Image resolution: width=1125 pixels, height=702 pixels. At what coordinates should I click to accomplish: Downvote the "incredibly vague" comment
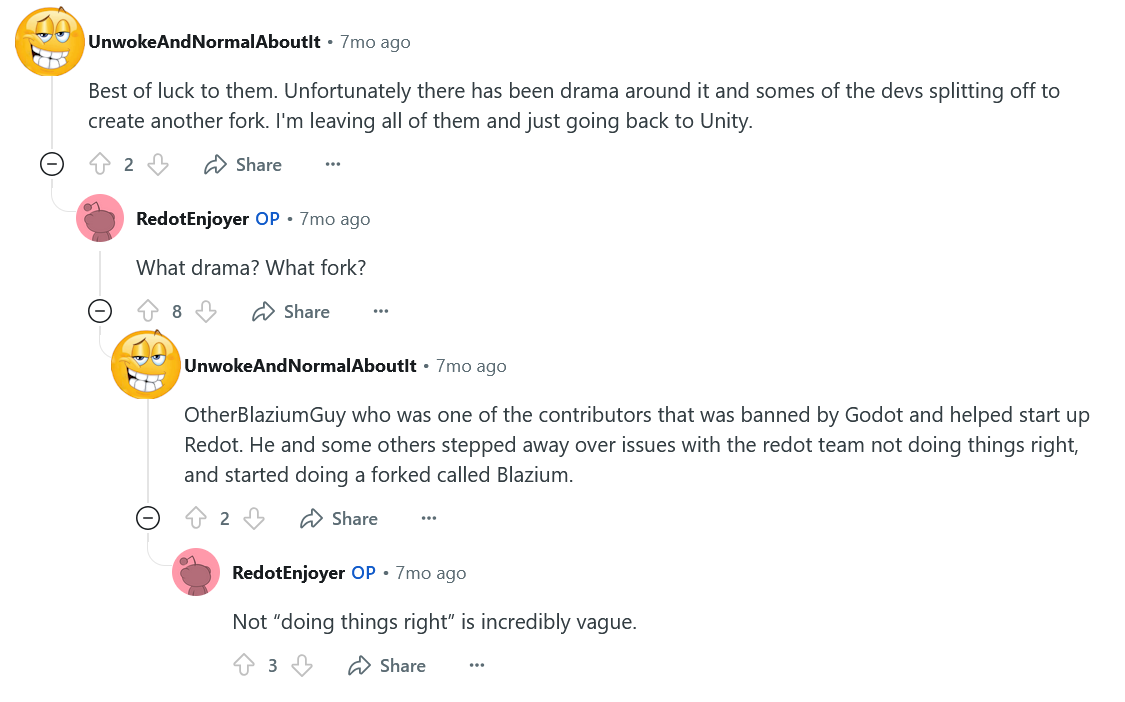coord(302,665)
